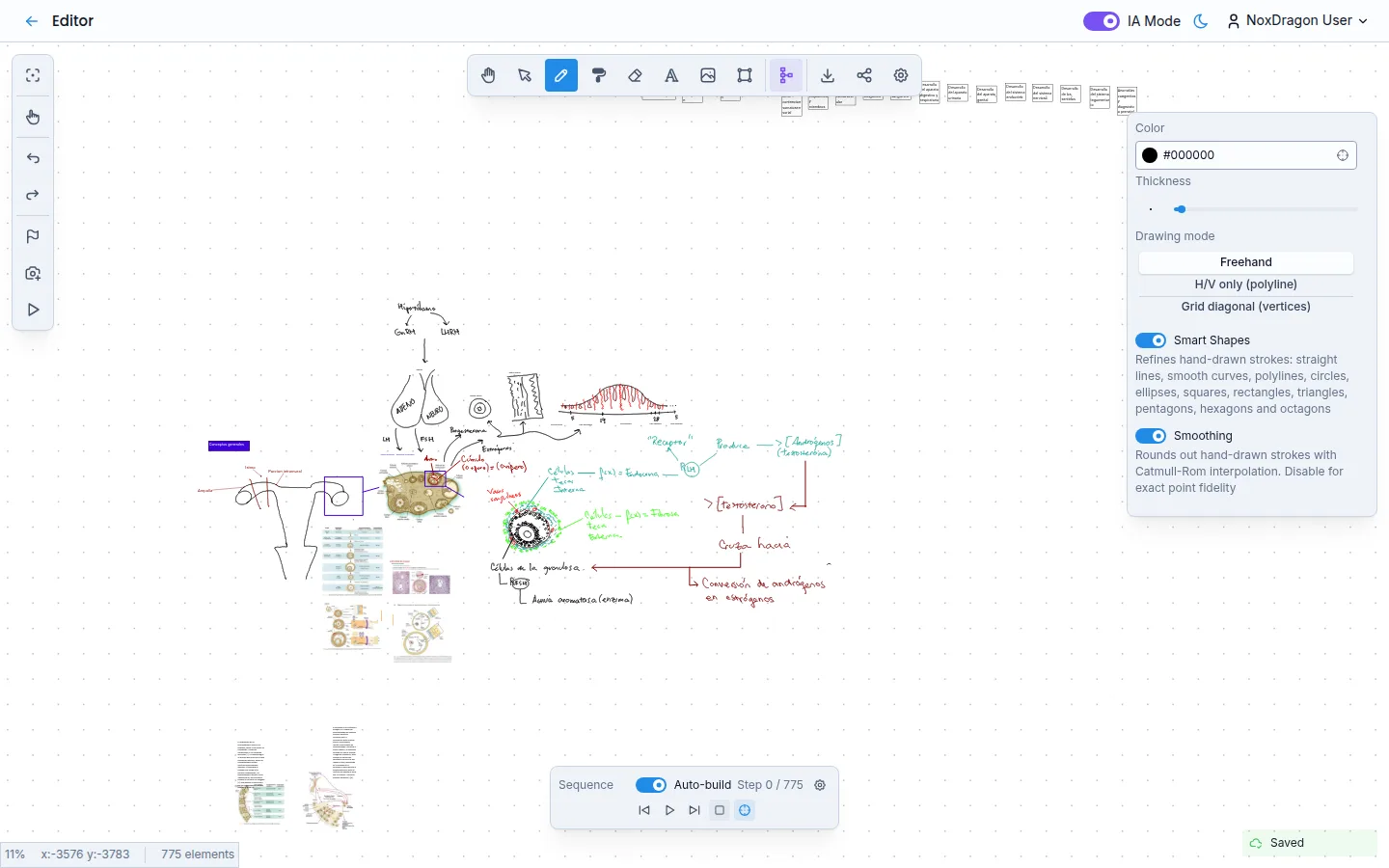Click the touch pointer icon in the left sidebar
1389x868 pixels.
33,118
